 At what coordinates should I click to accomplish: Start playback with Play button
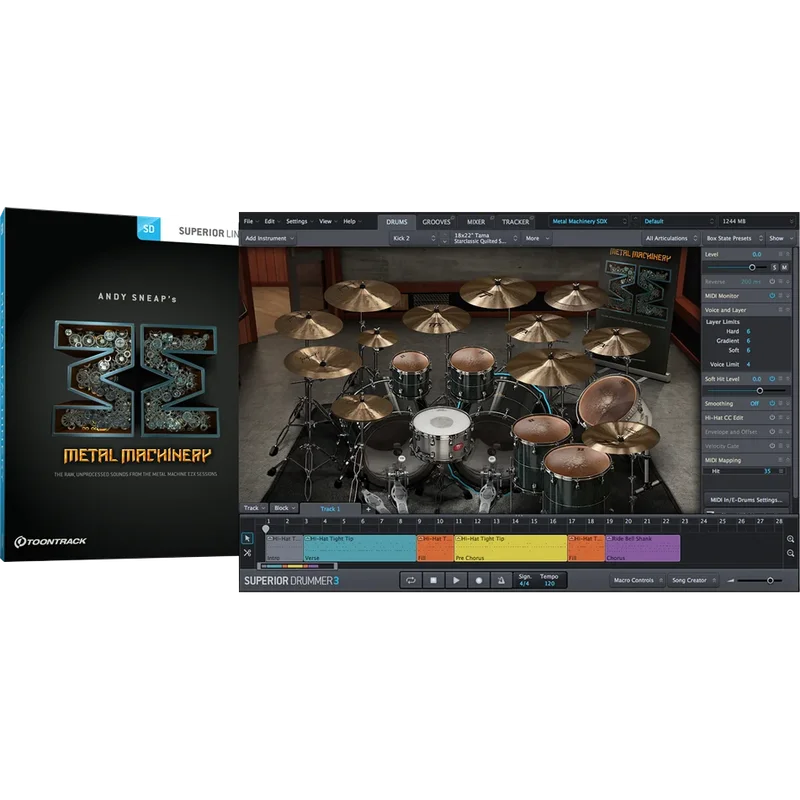click(456, 581)
